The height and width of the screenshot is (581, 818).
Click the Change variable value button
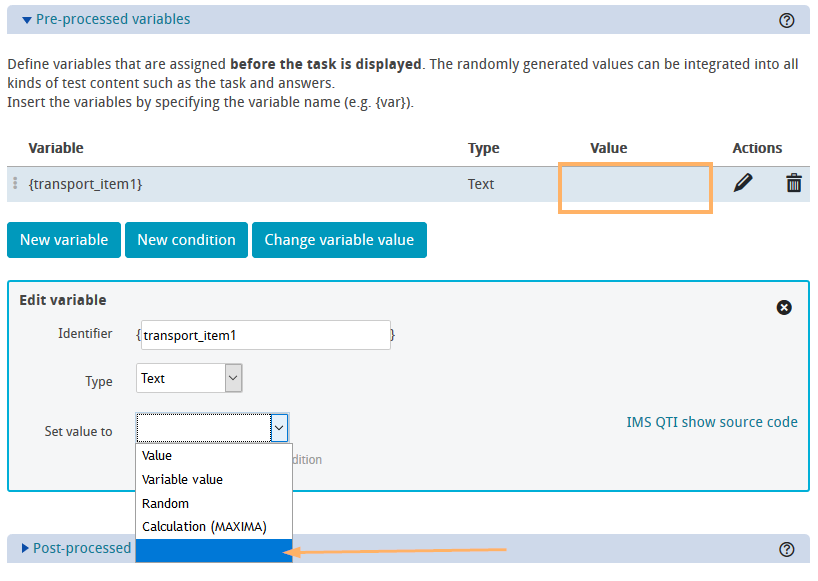point(339,240)
